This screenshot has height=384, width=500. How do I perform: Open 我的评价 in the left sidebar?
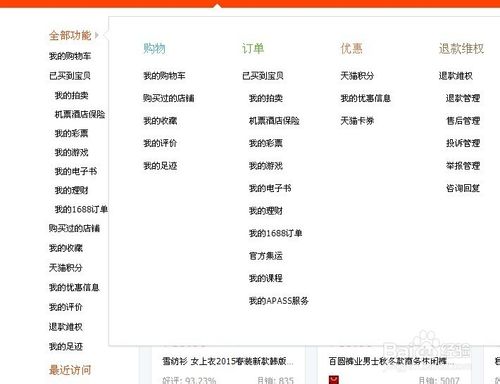66,307
